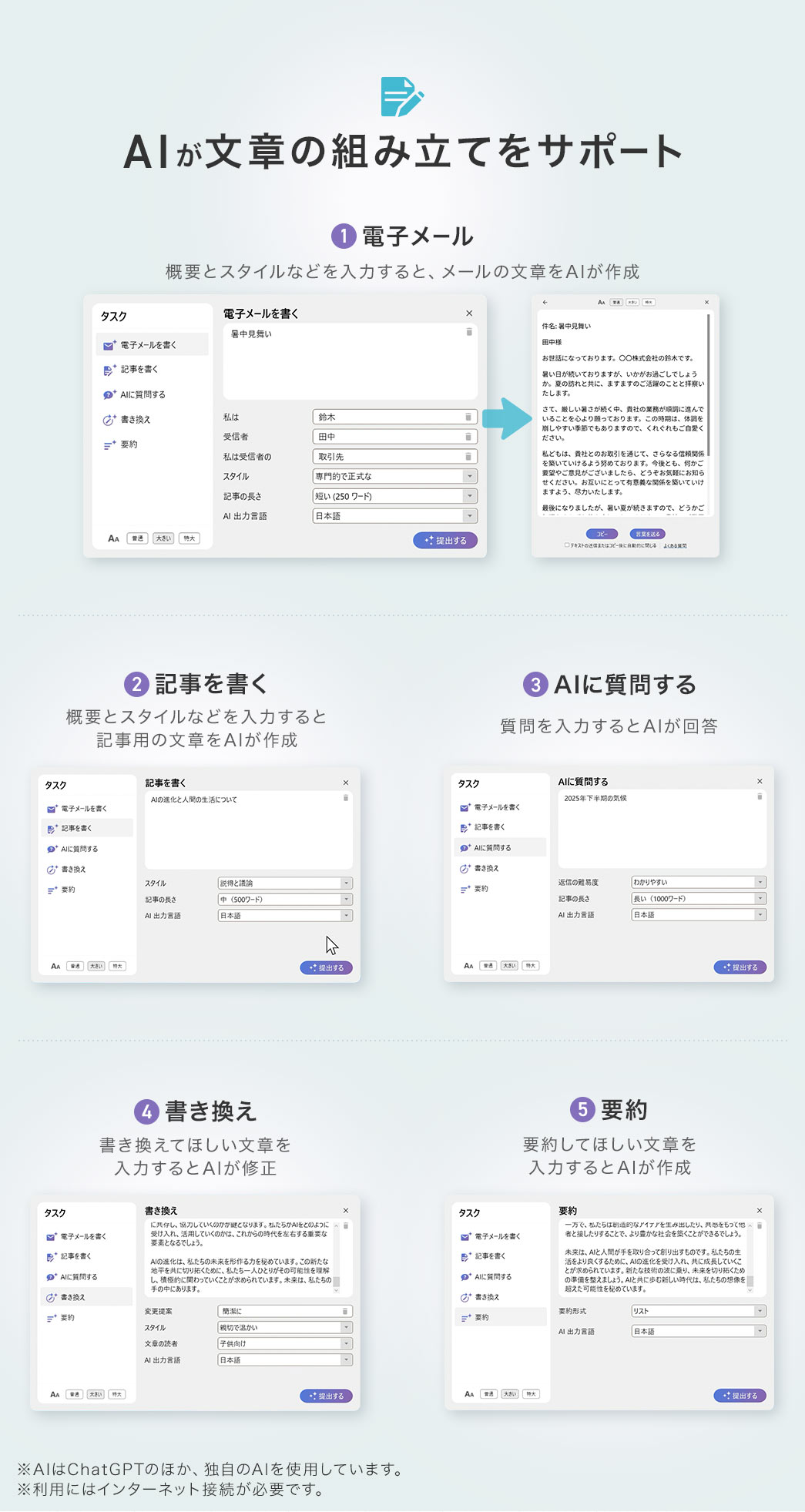
Task: Set font size to 普通 in the email panel
Action: coord(137,538)
